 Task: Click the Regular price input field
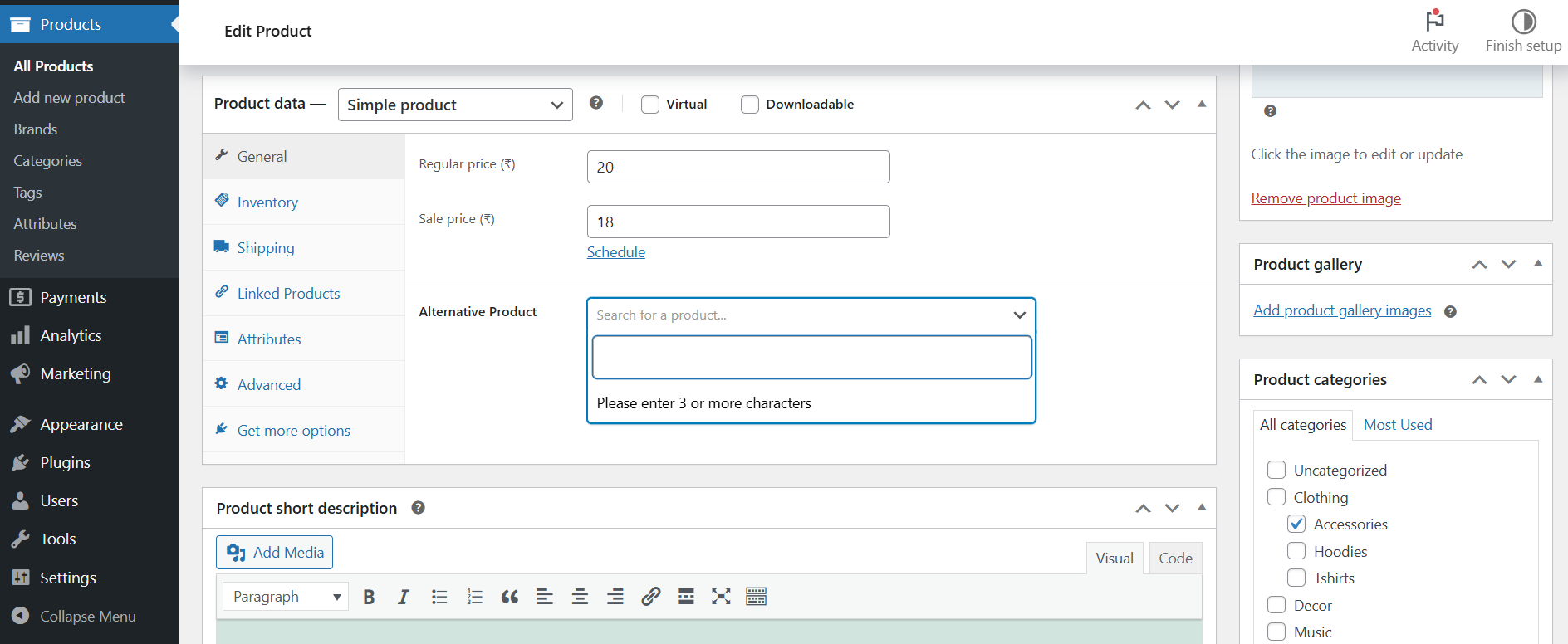pos(738,167)
